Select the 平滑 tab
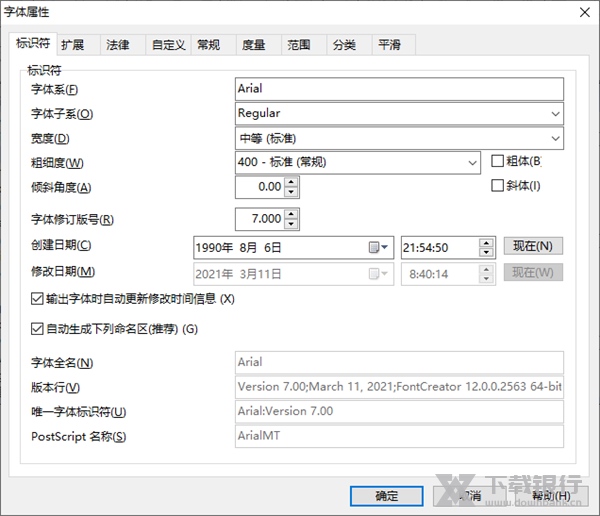This screenshot has height=516, width=600. [x=389, y=45]
